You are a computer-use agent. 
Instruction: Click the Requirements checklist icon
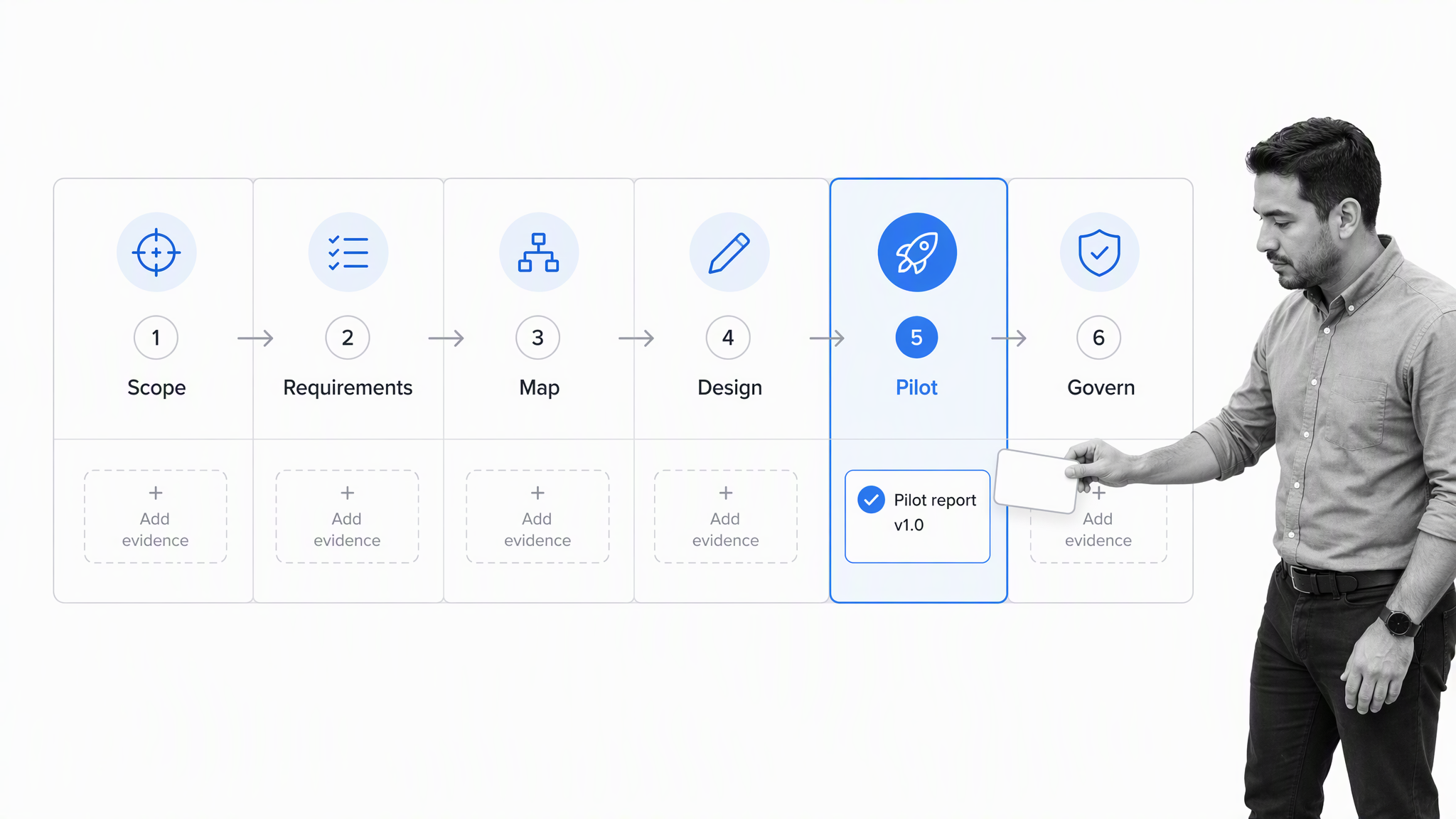348,252
